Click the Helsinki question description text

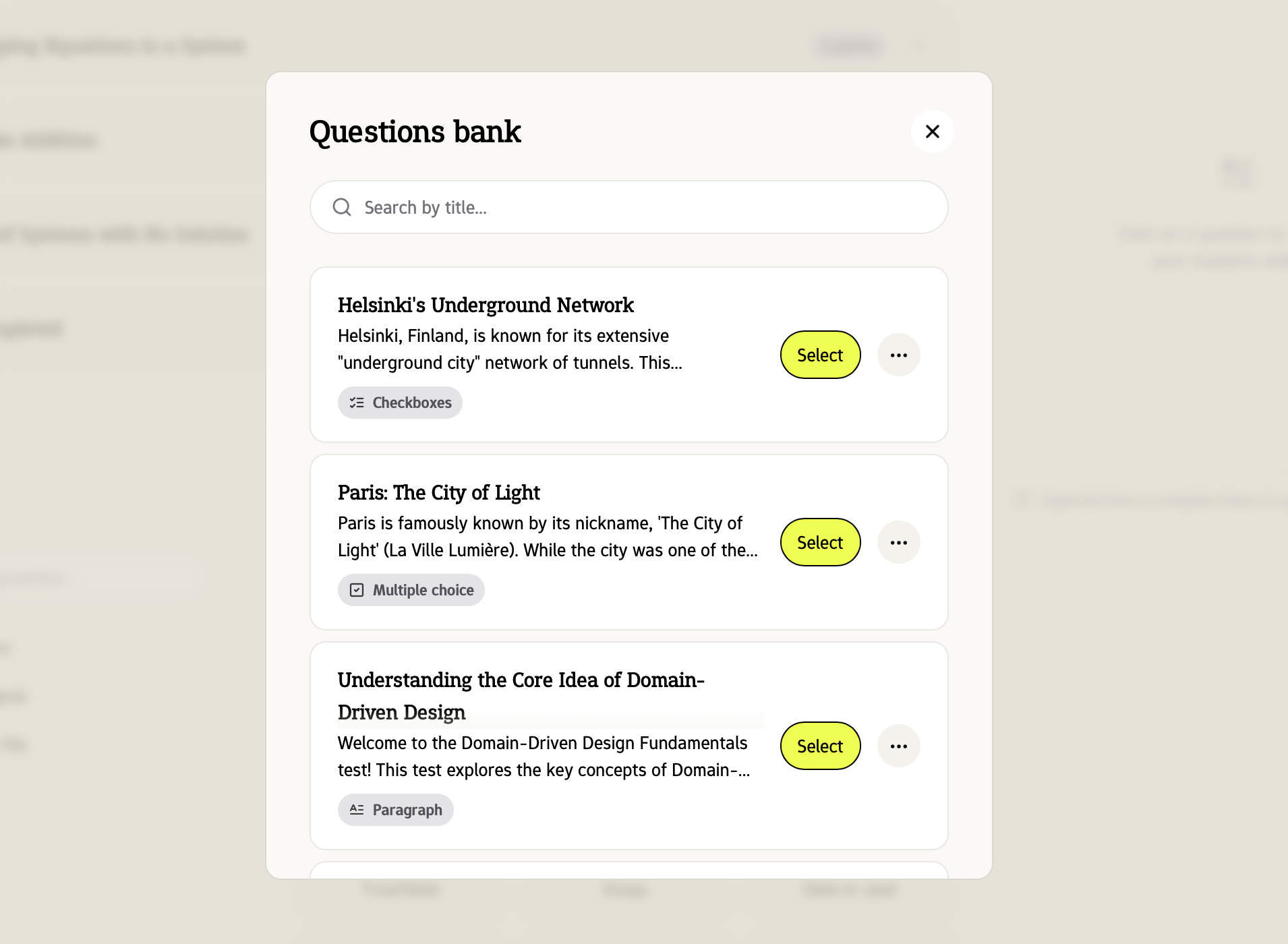[x=510, y=349]
